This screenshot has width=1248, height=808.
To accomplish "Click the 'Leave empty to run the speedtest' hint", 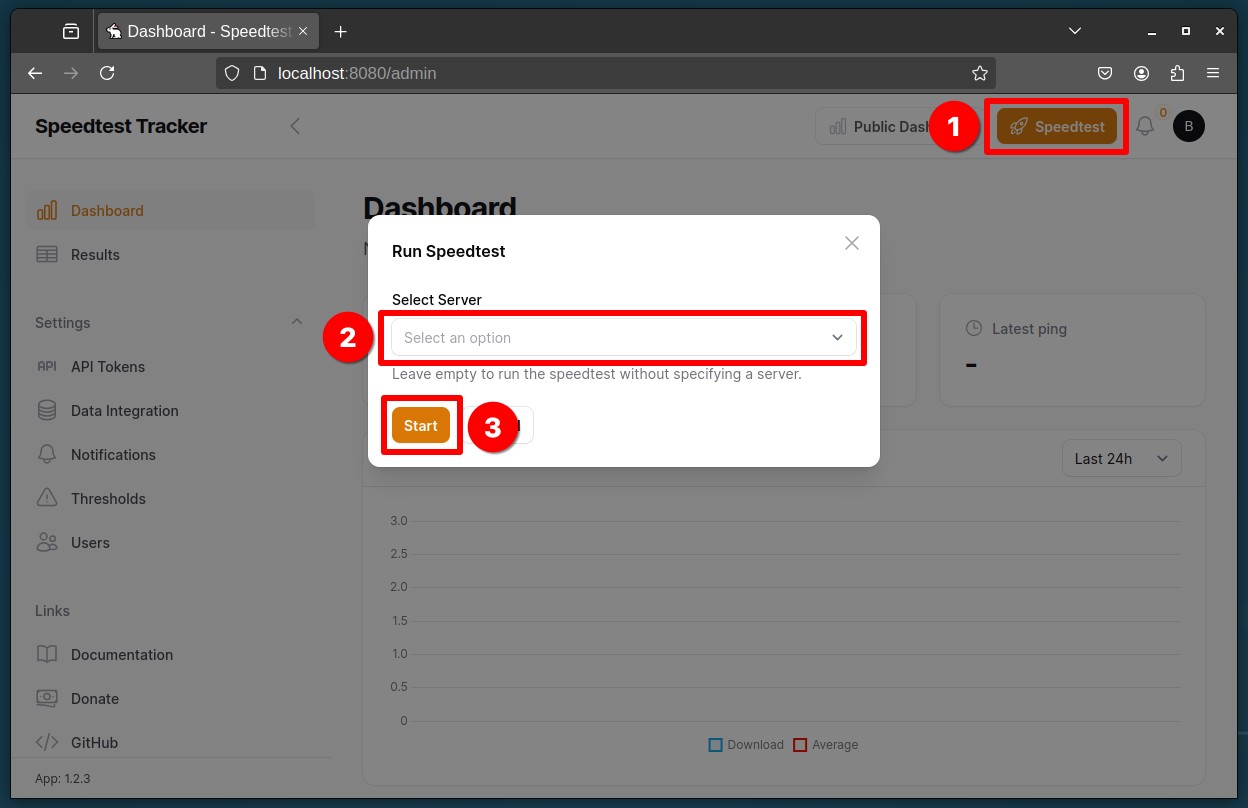I will 597,375.
